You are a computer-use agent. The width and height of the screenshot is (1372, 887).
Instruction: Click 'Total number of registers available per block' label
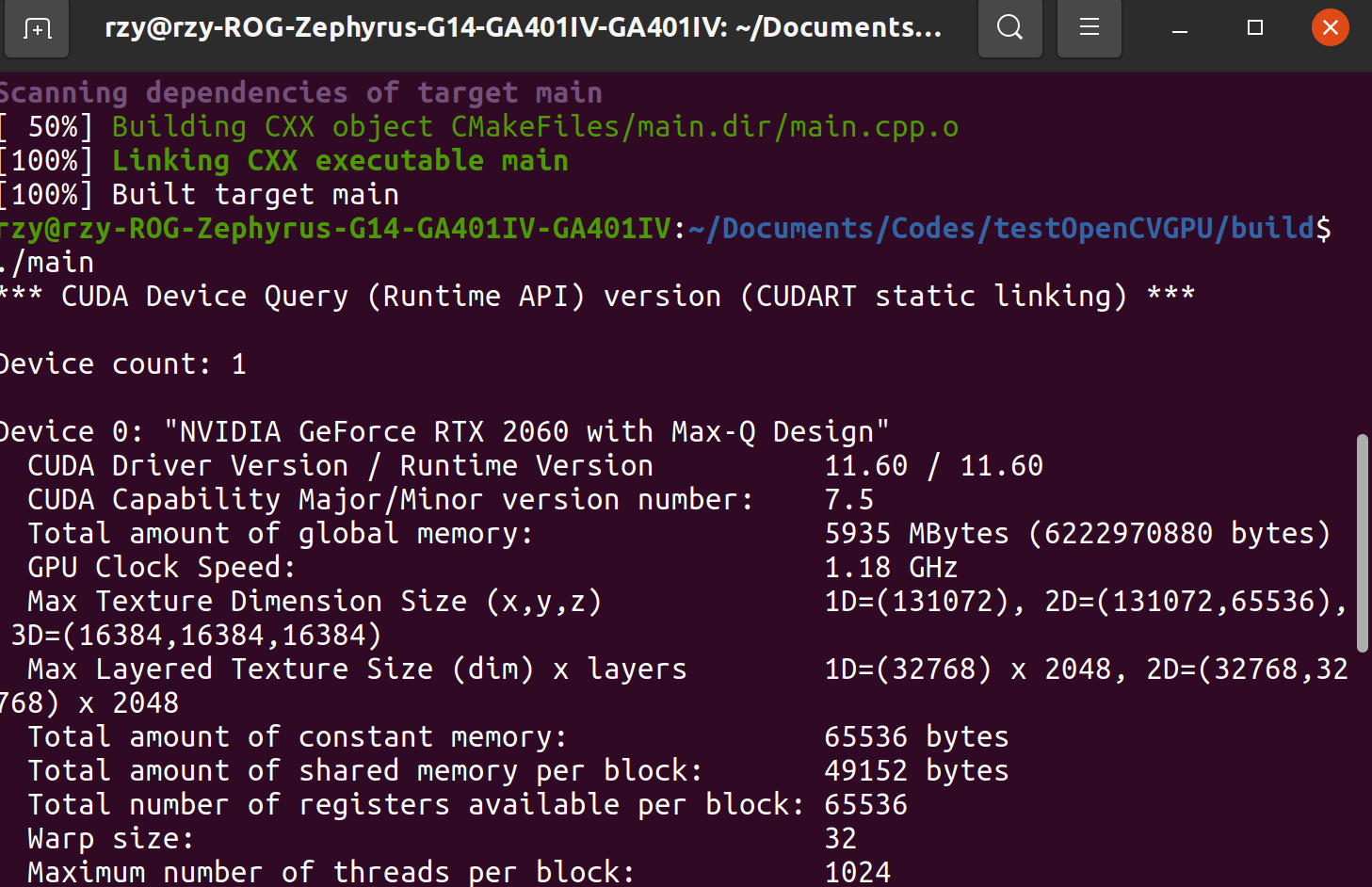pyautogui.click(x=415, y=804)
